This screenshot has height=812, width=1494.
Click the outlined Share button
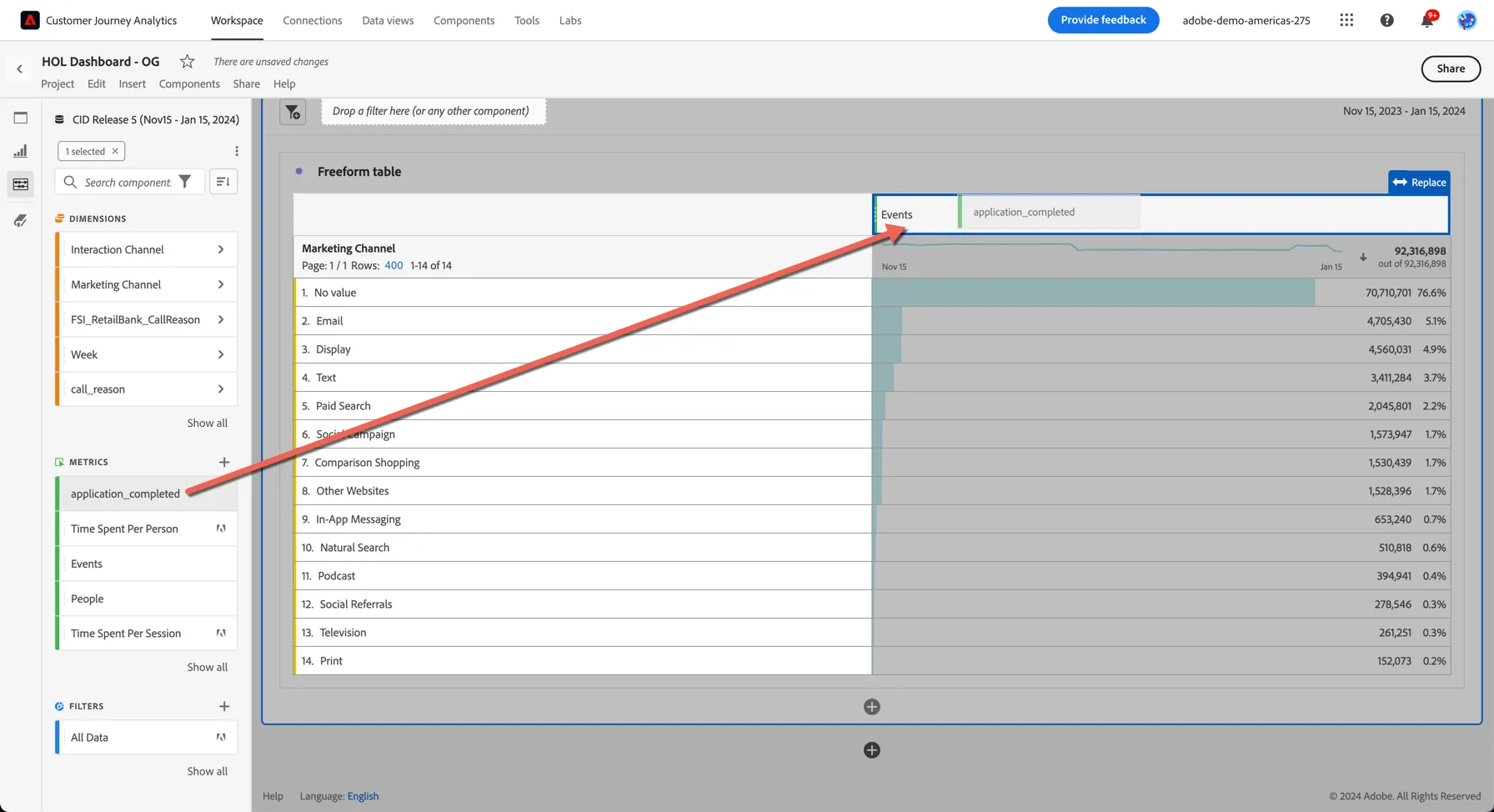[x=1451, y=68]
